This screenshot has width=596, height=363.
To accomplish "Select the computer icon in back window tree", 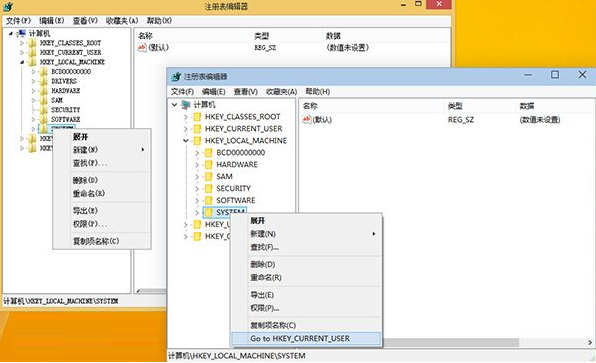I will pyautogui.click(x=22, y=33).
